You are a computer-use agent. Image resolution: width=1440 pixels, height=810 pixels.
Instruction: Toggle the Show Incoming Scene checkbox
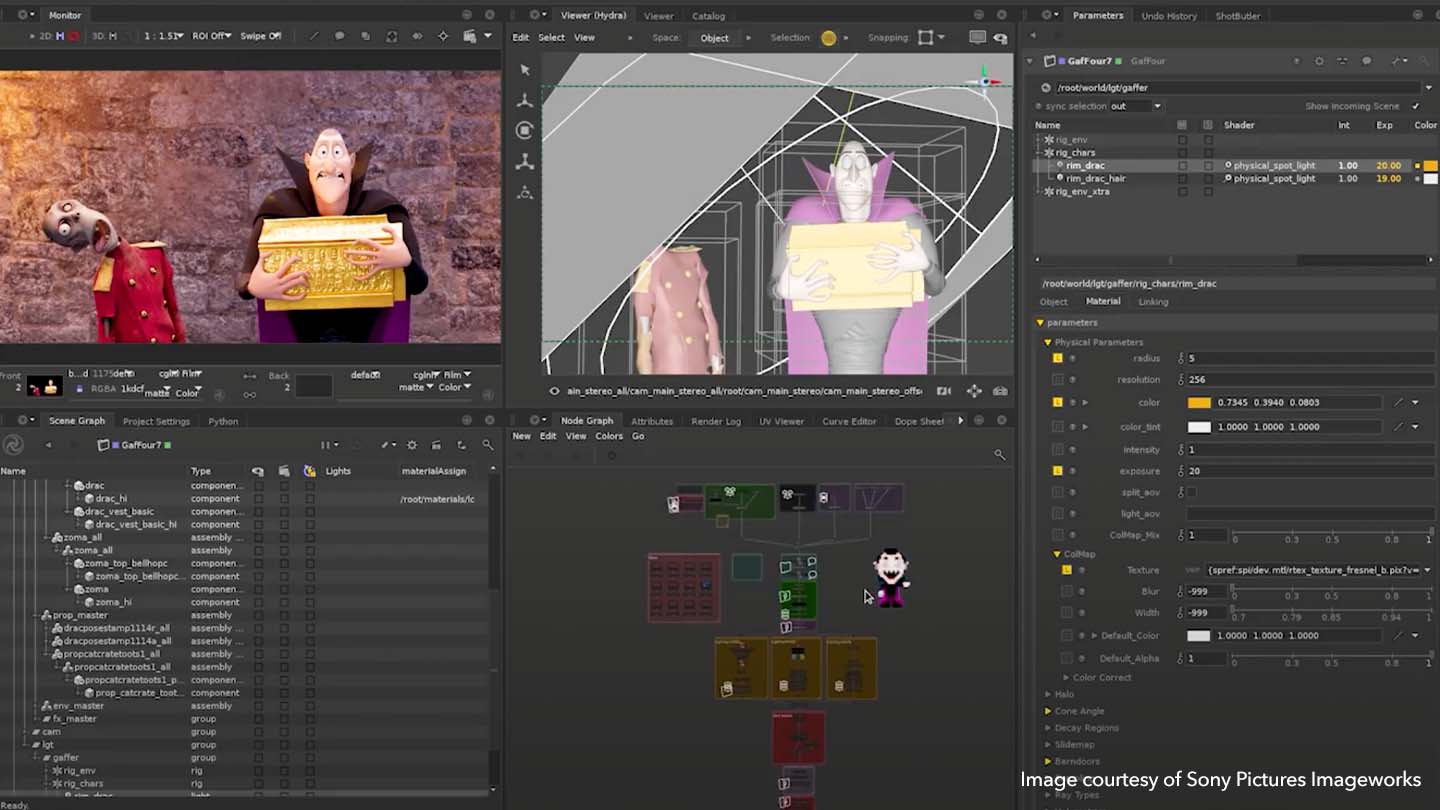(x=1415, y=106)
